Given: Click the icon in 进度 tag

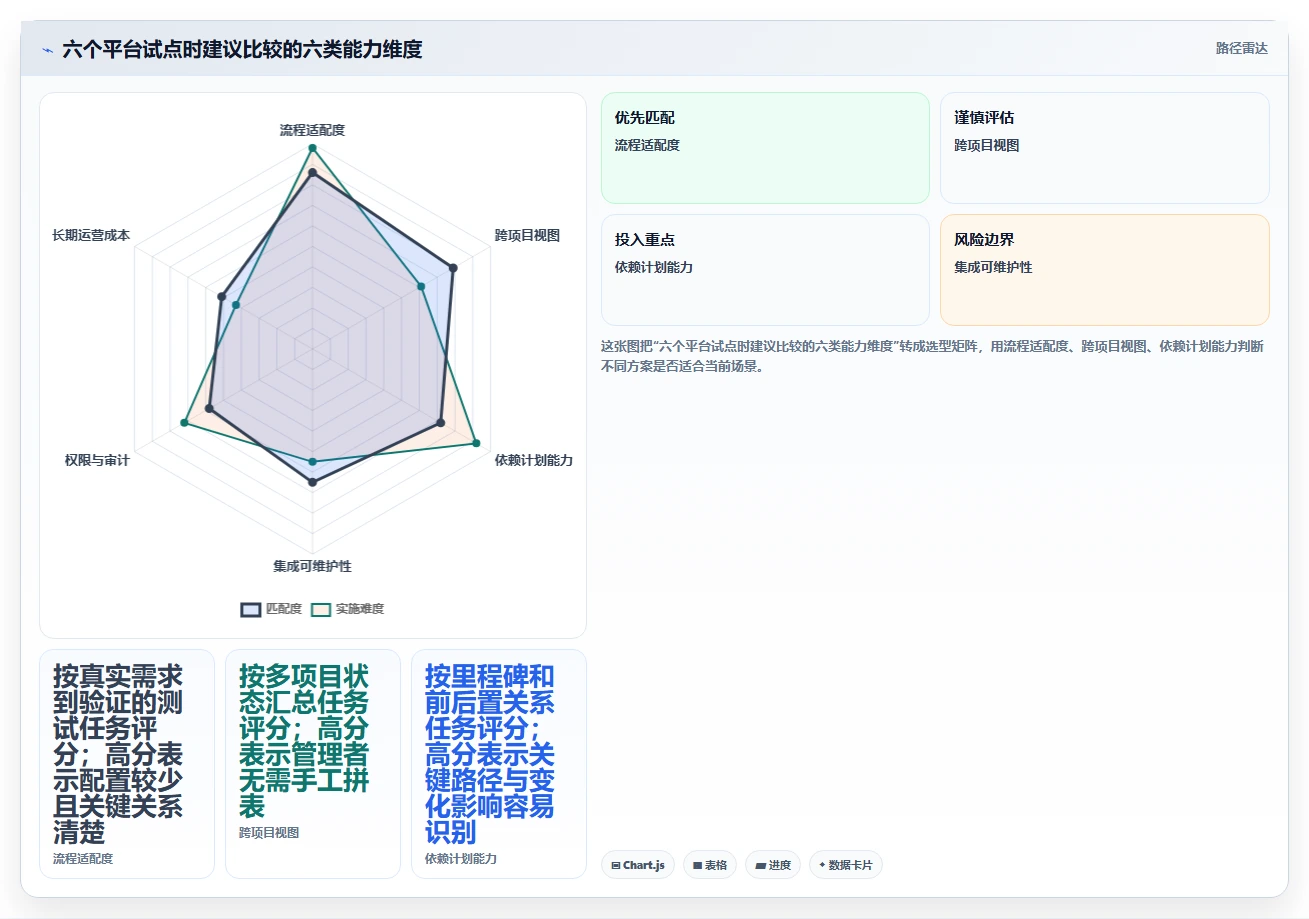Looking at the screenshot, I should click(760, 865).
